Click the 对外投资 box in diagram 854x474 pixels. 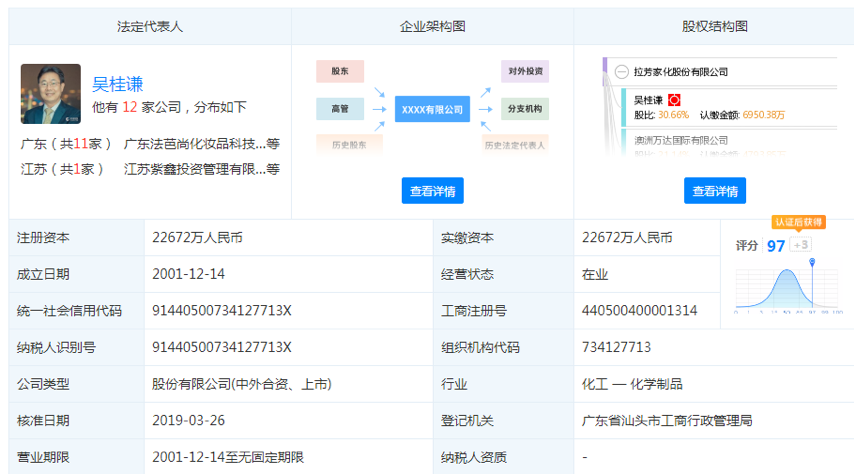525,71
